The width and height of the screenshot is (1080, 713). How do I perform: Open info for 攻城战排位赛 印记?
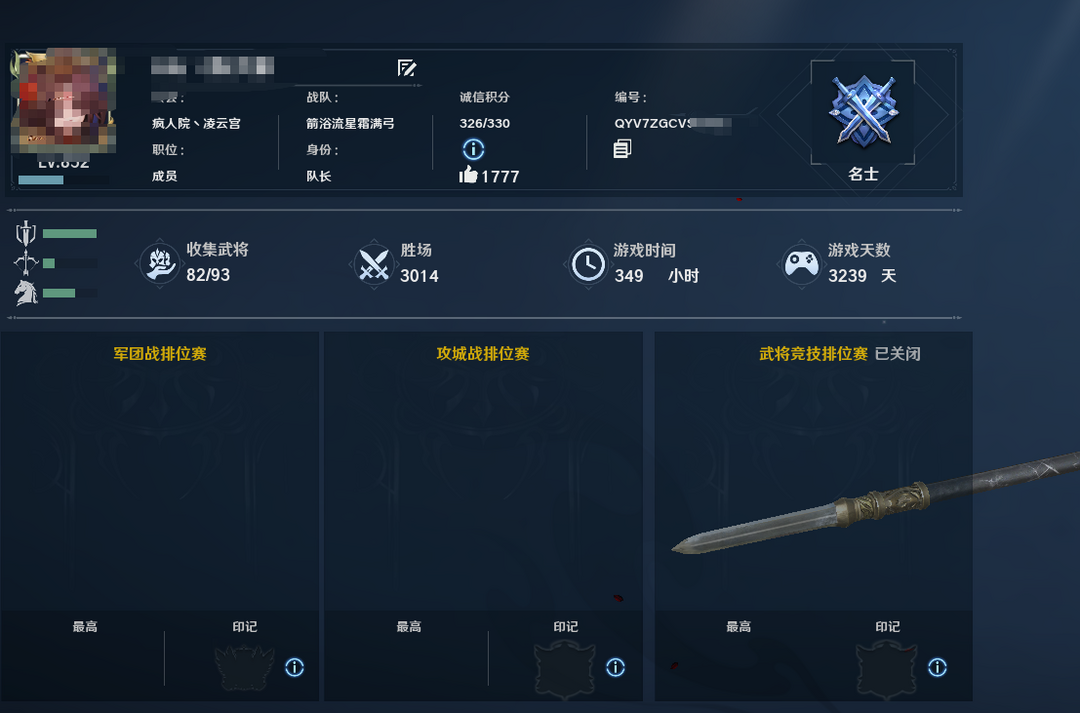(x=616, y=667)
